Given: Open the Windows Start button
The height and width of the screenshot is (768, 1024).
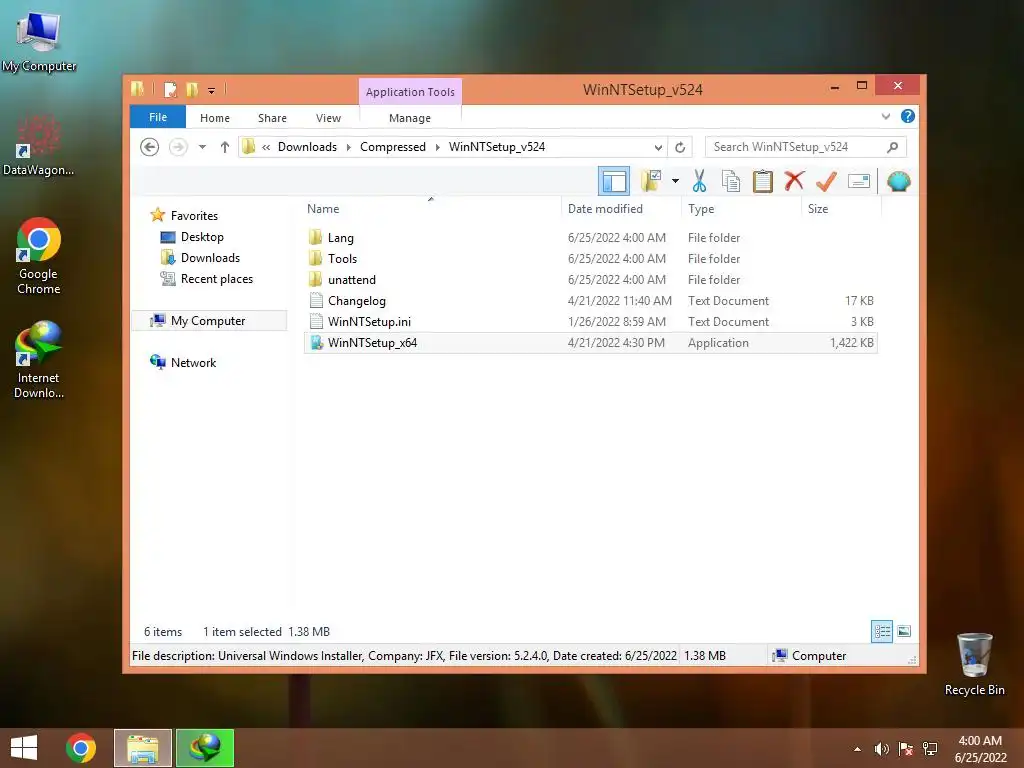Looking at the screenshot, I should point(24,748).
